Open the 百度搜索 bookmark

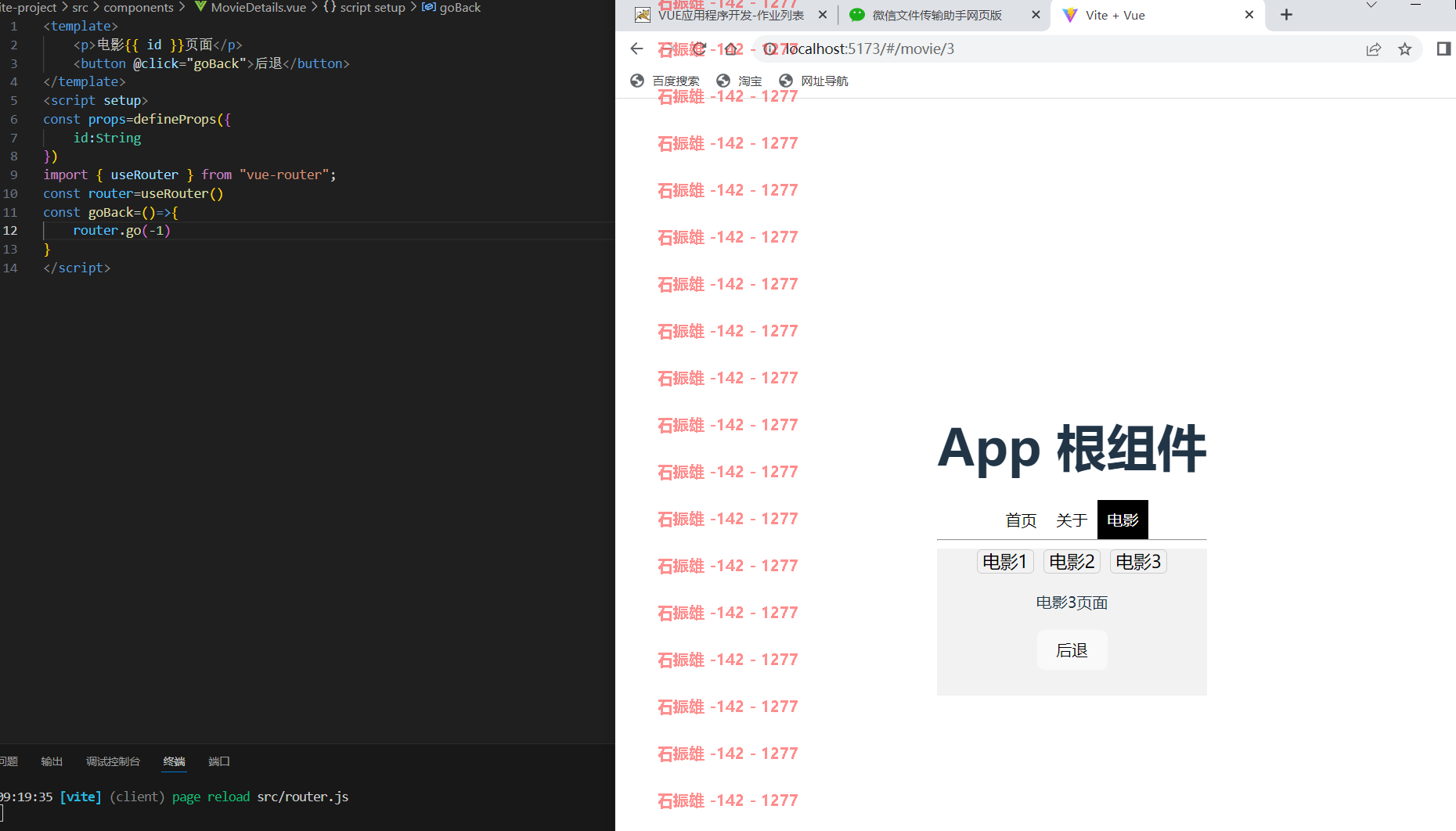pos(665,81)
